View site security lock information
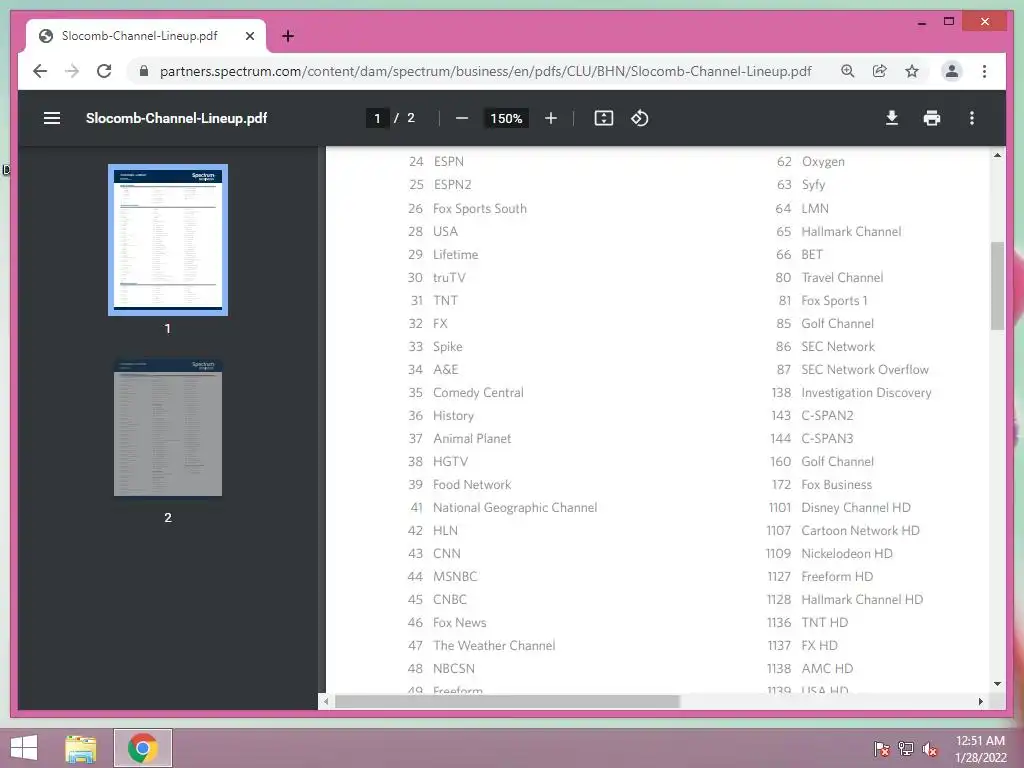This screenshot has height=768, width=1024. (x=144, y=71)
